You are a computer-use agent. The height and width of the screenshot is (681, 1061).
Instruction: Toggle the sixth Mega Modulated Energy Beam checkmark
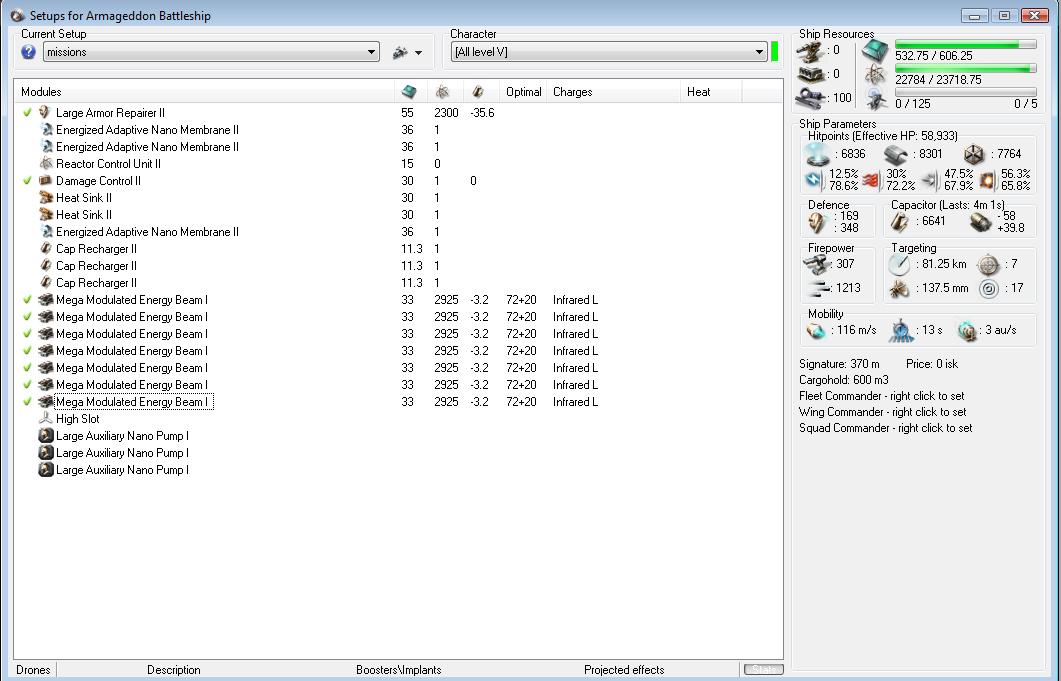[27, 384]
